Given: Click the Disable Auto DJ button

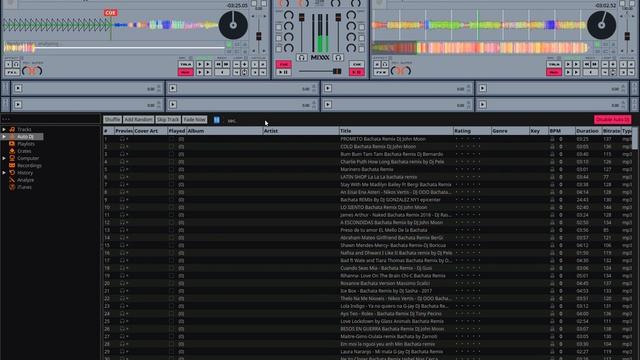Looking at the screenshot, I should (x=612, y=120).
